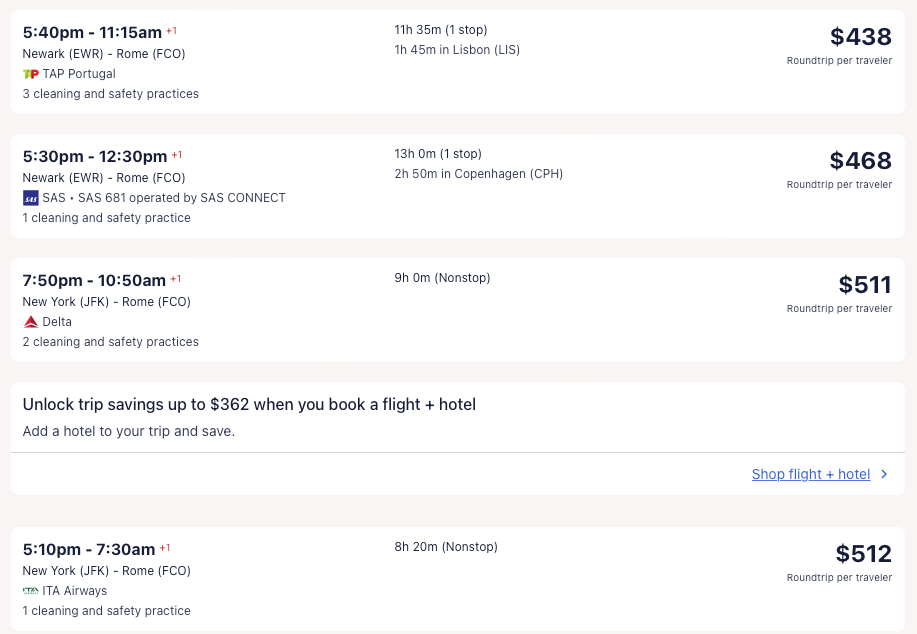917x634 pixels.
Task: Click the Delta airline logo
Action: pyautogui.click(x=30, y=322)
